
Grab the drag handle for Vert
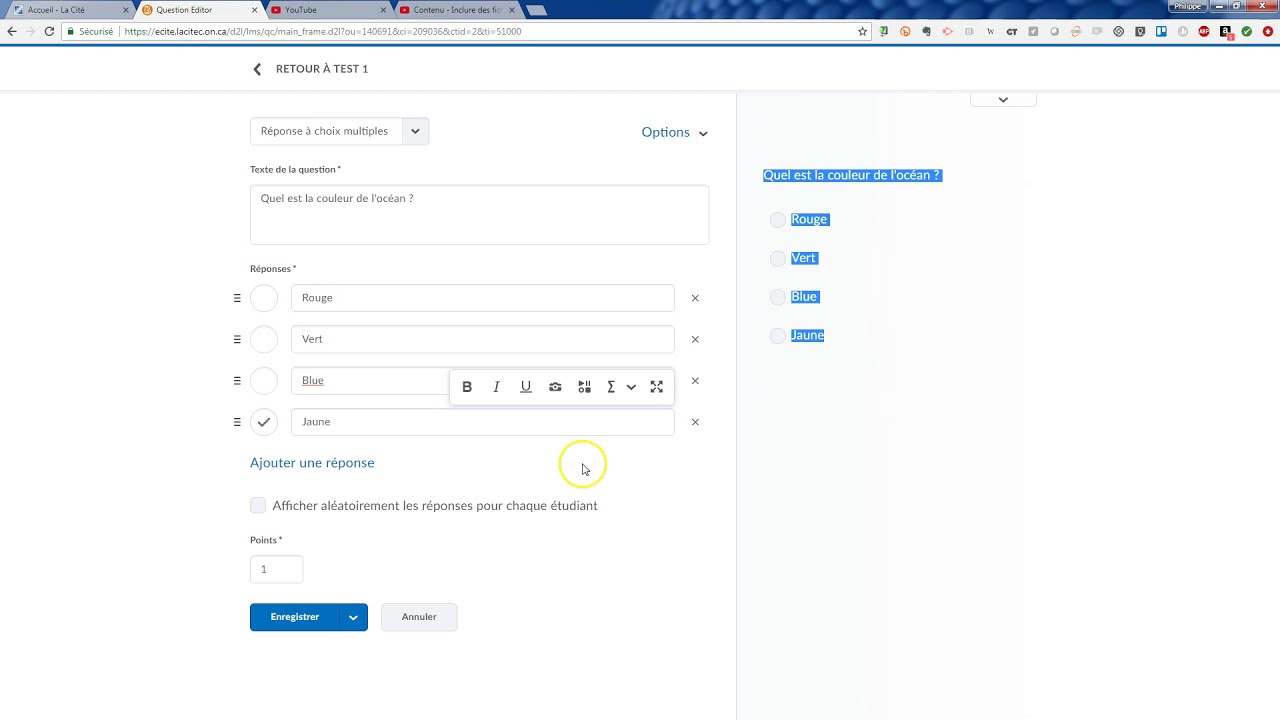pyautogui.click(x=237, y=339)
